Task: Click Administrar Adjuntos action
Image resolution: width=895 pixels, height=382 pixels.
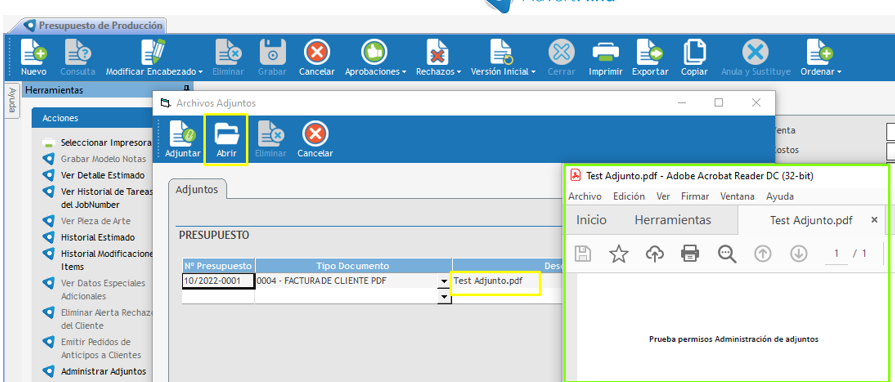Action: 103,371
